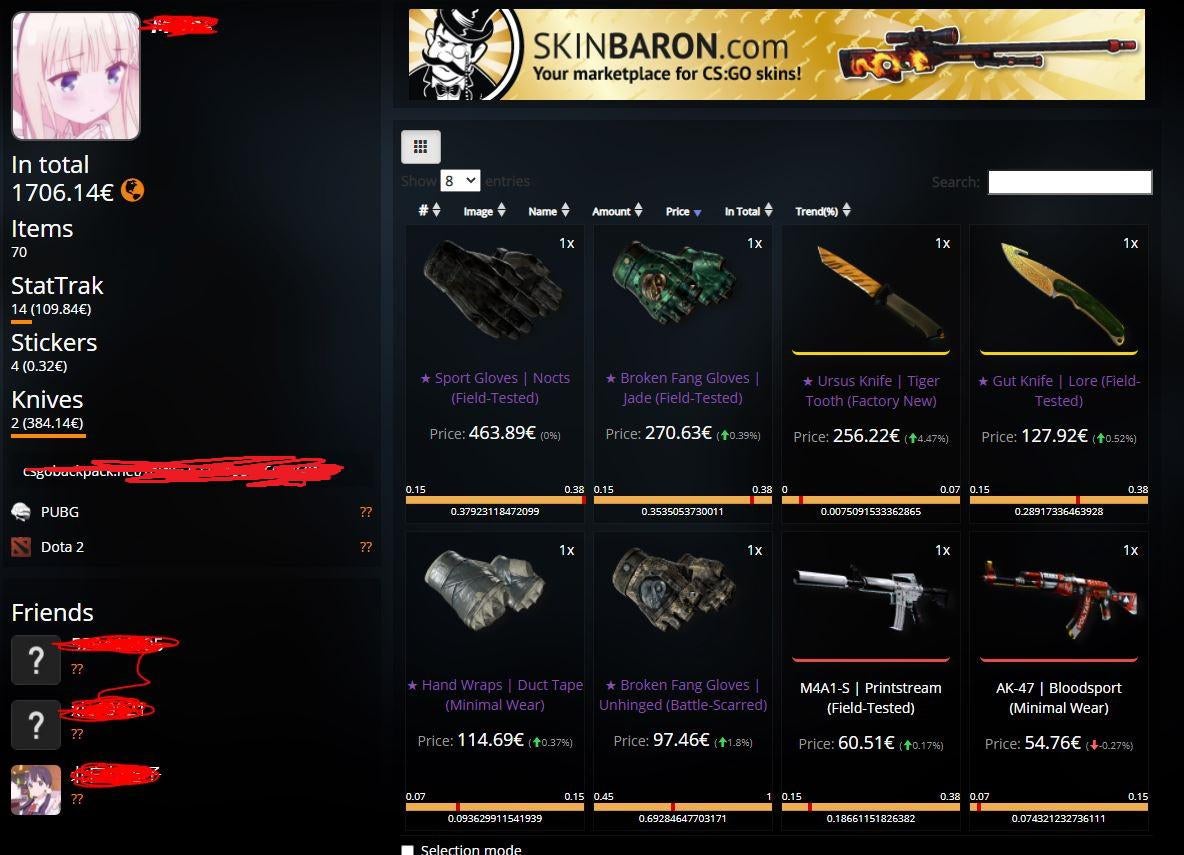The height and width of the screenshot is (855, 1184).
Task: Sort the table by Price
Action: pos(683,211)
